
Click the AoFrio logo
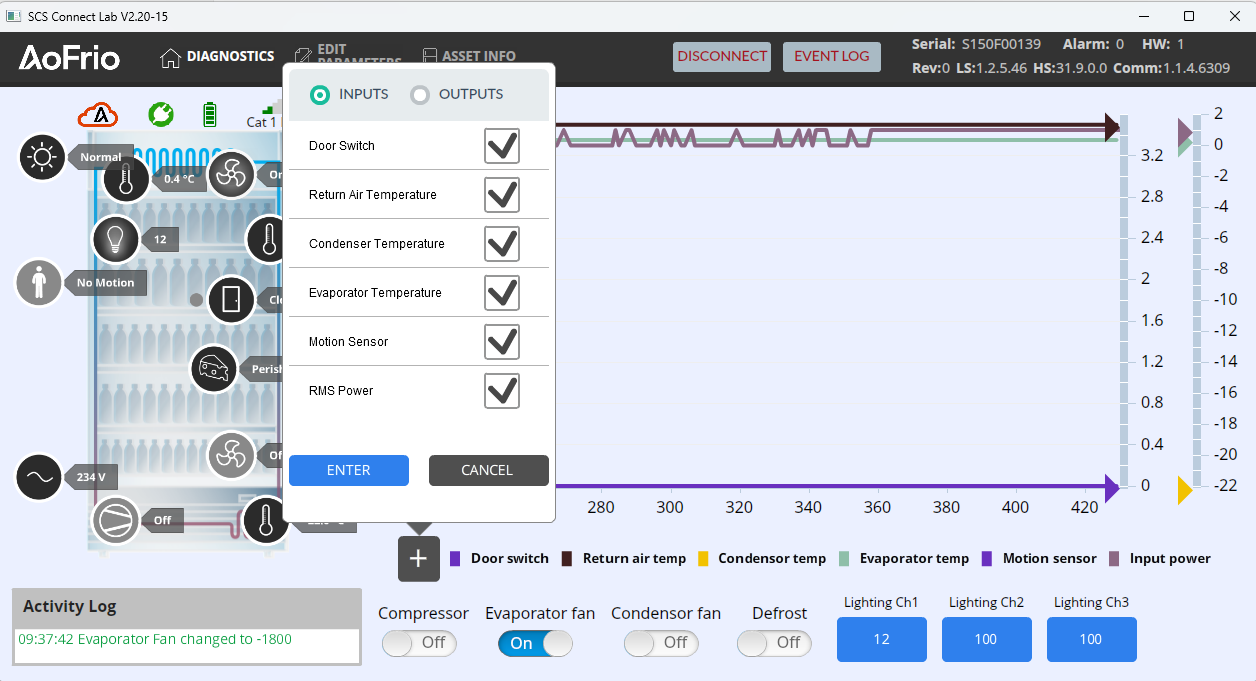(x=69, y=57)
